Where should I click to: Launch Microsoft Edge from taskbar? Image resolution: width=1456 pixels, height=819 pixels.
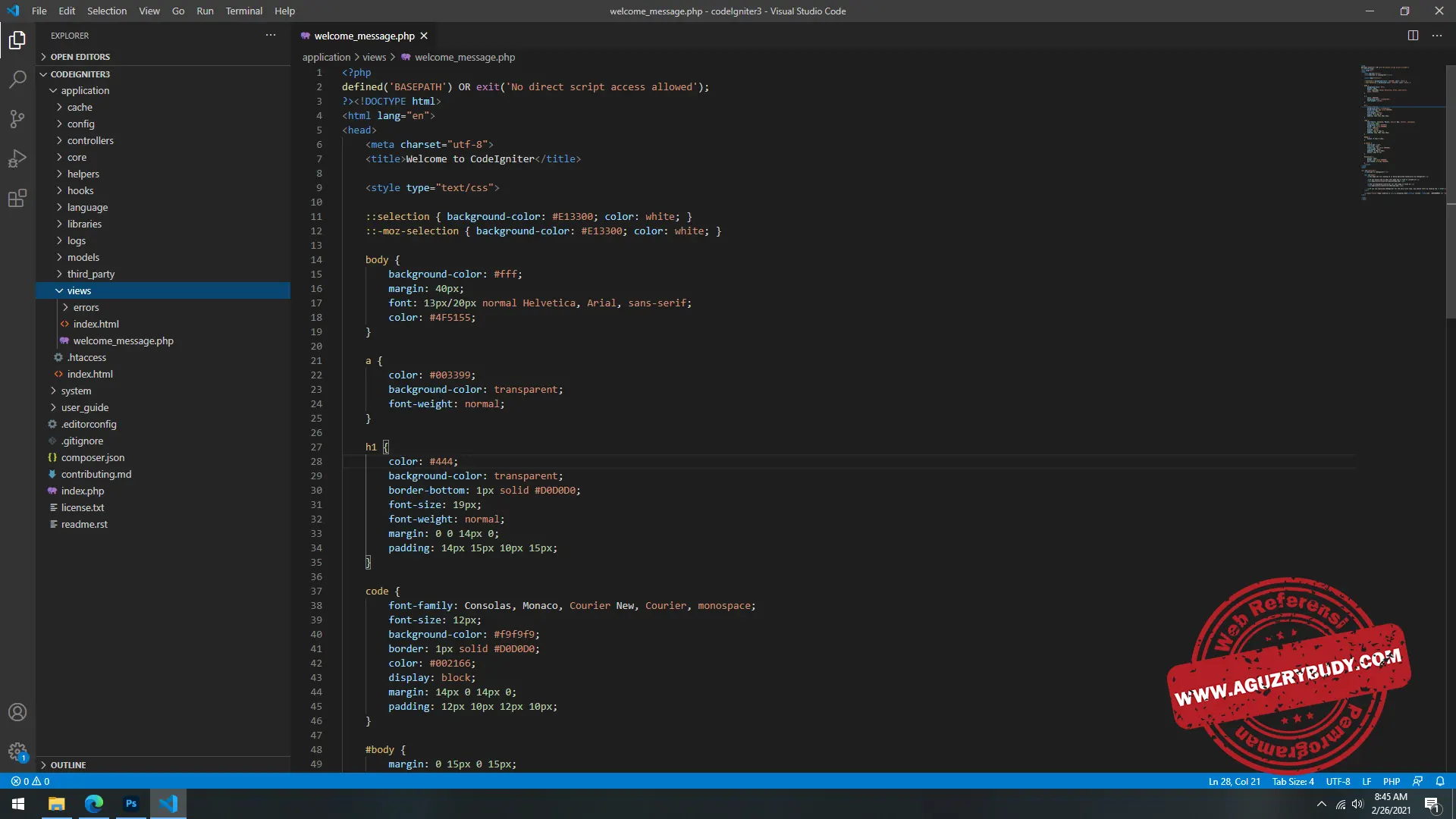pos(94,804)
